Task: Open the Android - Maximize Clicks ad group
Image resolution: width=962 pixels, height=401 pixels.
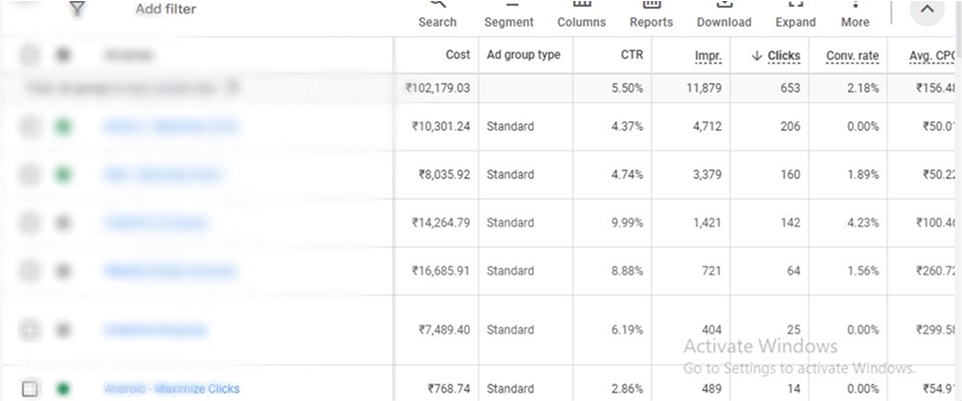Action: point(172,389)
